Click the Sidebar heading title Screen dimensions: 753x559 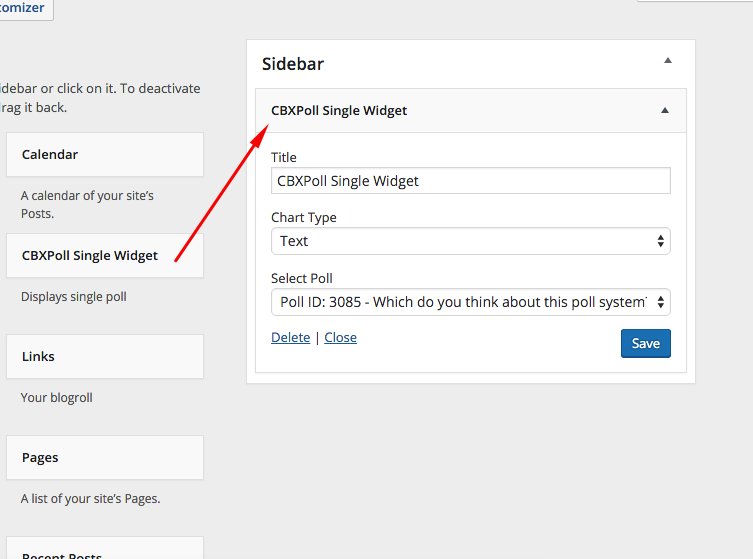click(293, 64)
